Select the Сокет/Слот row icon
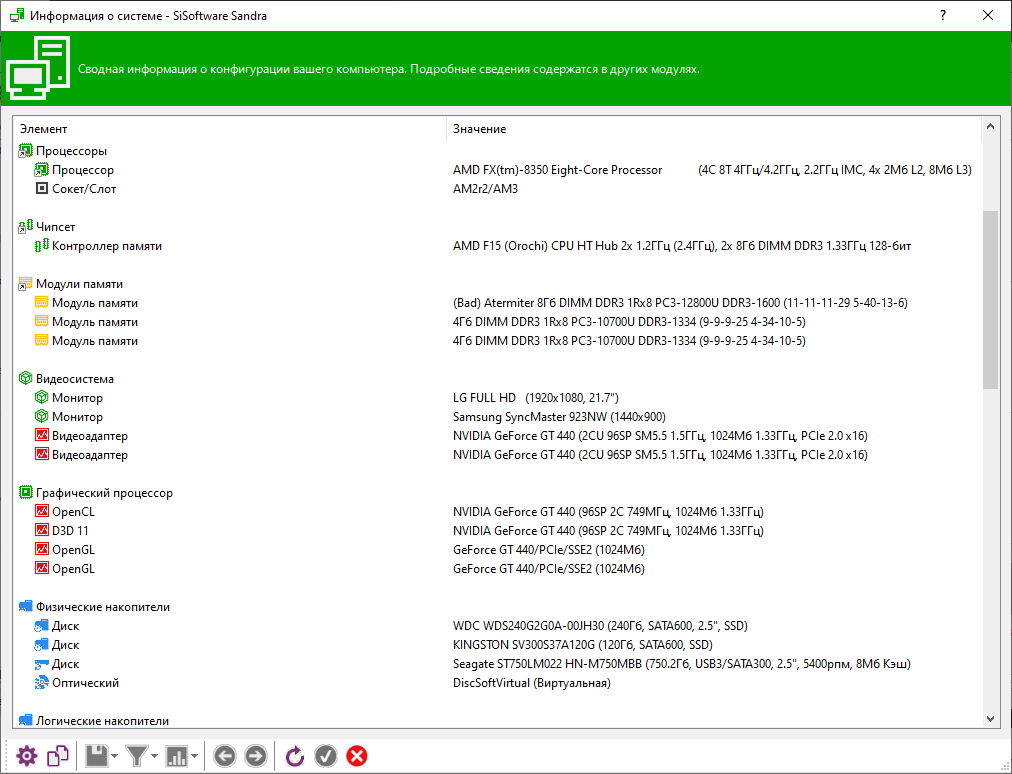Image resolution: width=1012 pixels, height=774 pixels. pyautogui.click(x=41, y=188)
